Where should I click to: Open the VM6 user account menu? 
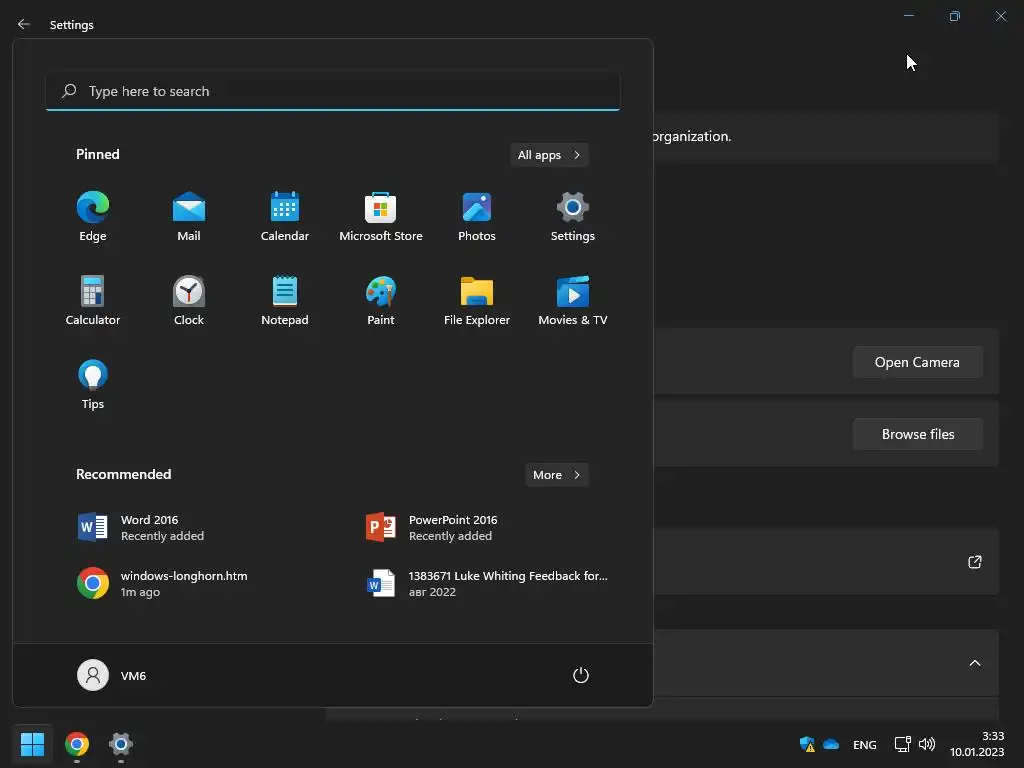tap(112, 675)
